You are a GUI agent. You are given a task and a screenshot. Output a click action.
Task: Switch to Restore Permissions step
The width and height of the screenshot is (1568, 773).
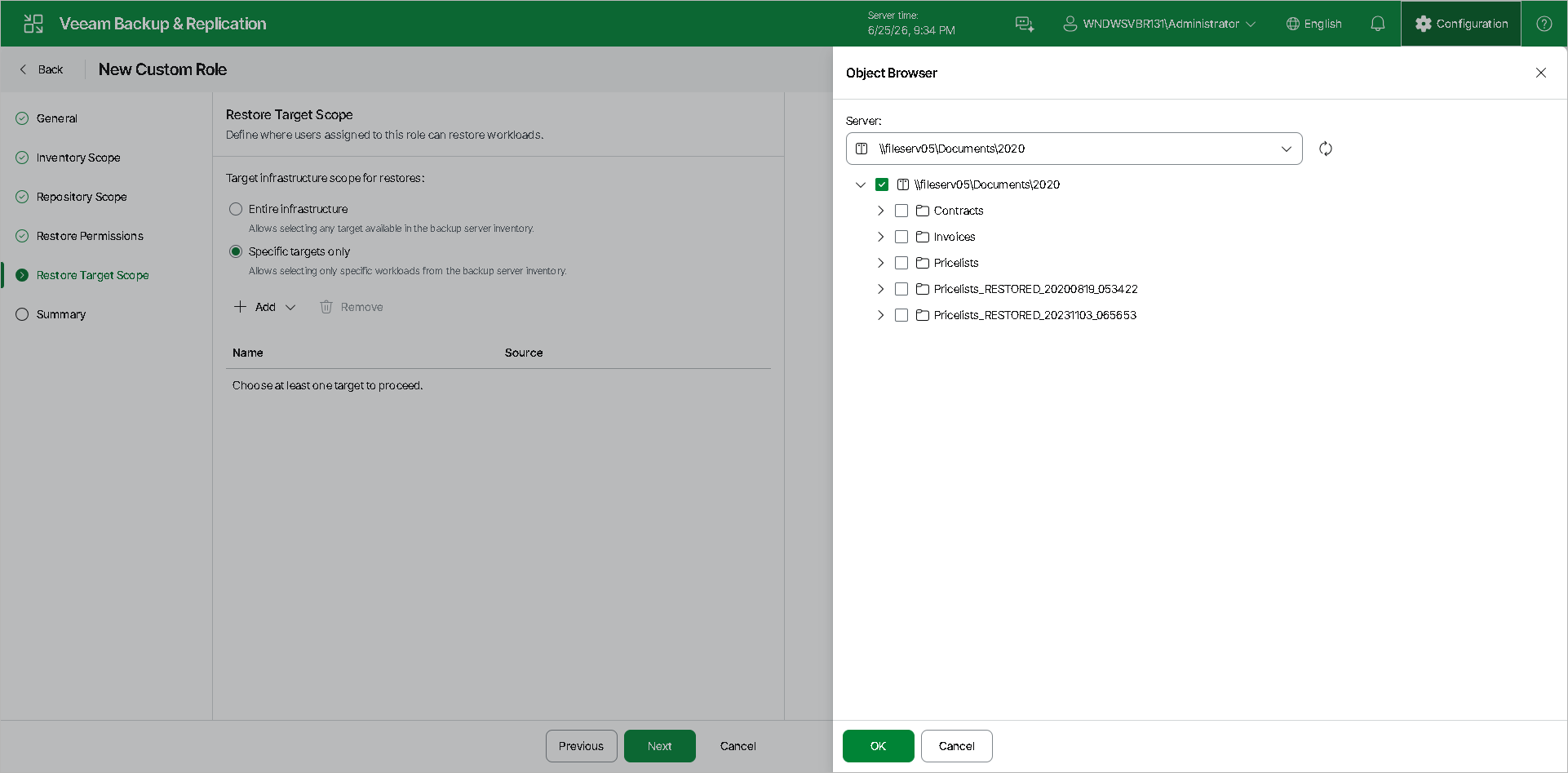coord(90,236)
